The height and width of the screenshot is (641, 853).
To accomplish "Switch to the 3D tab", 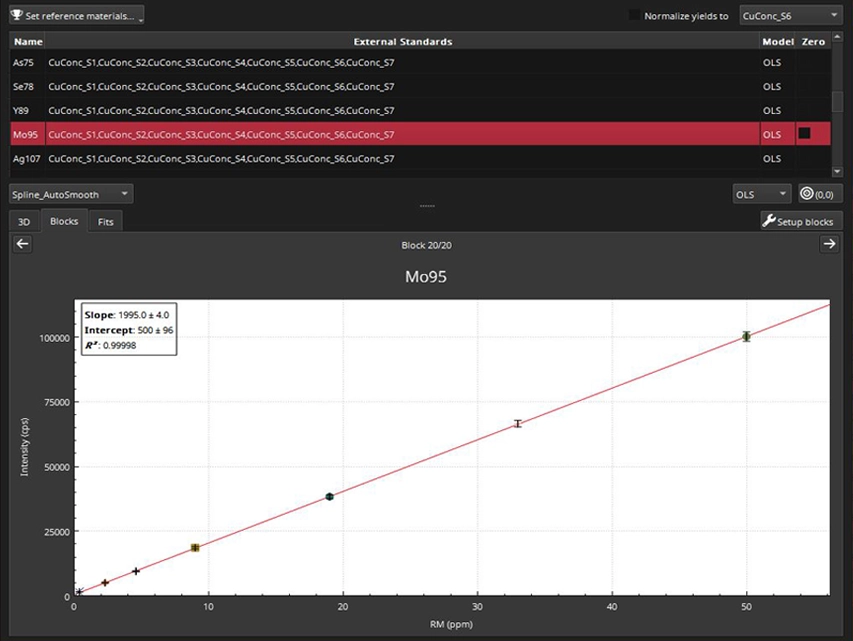I will point(23,221).
